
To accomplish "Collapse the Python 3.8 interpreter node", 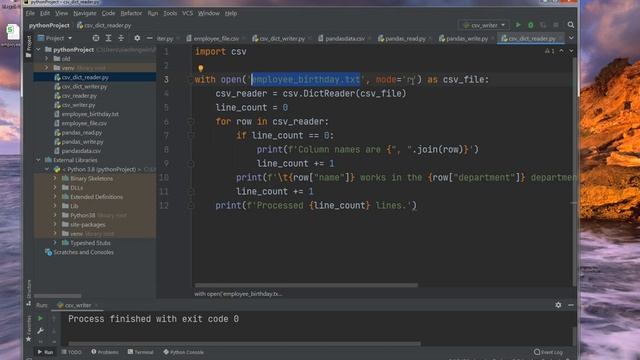I will coord(47,169).
